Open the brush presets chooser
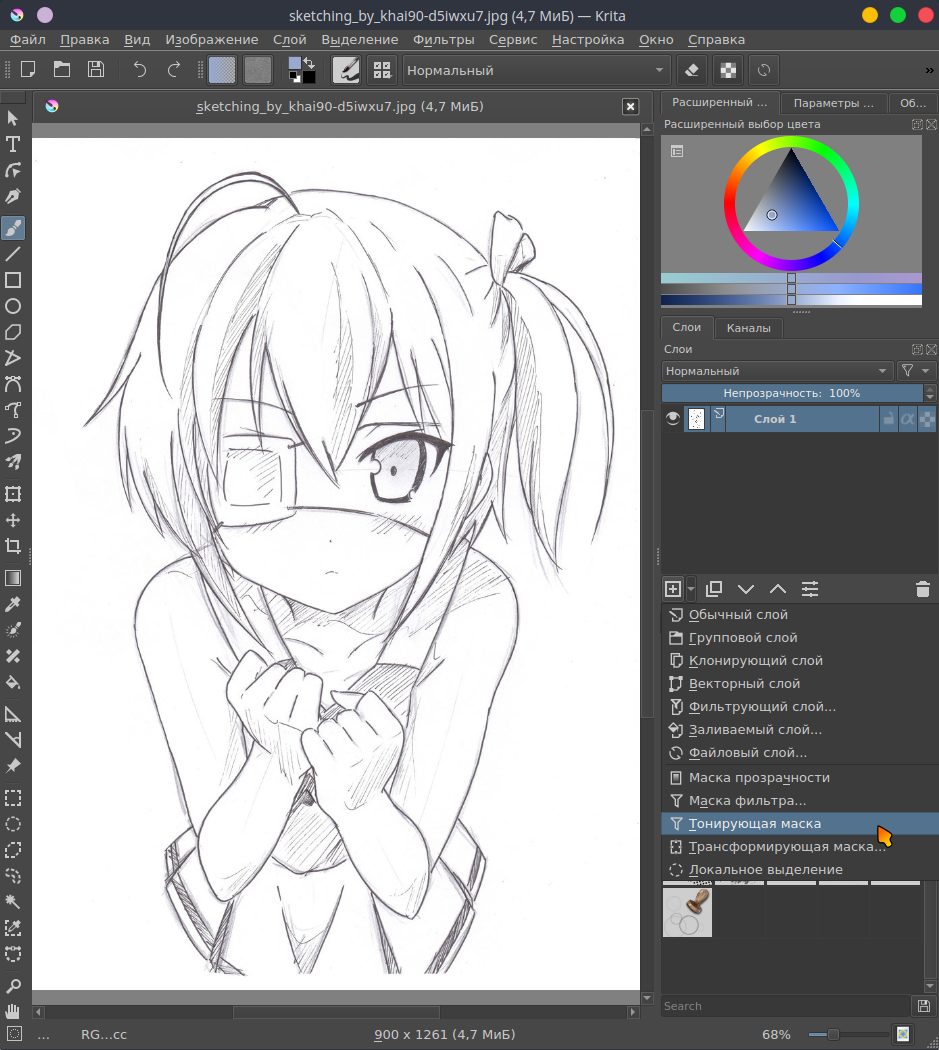This screenshot has width=939, height=1050. point(382,70)
